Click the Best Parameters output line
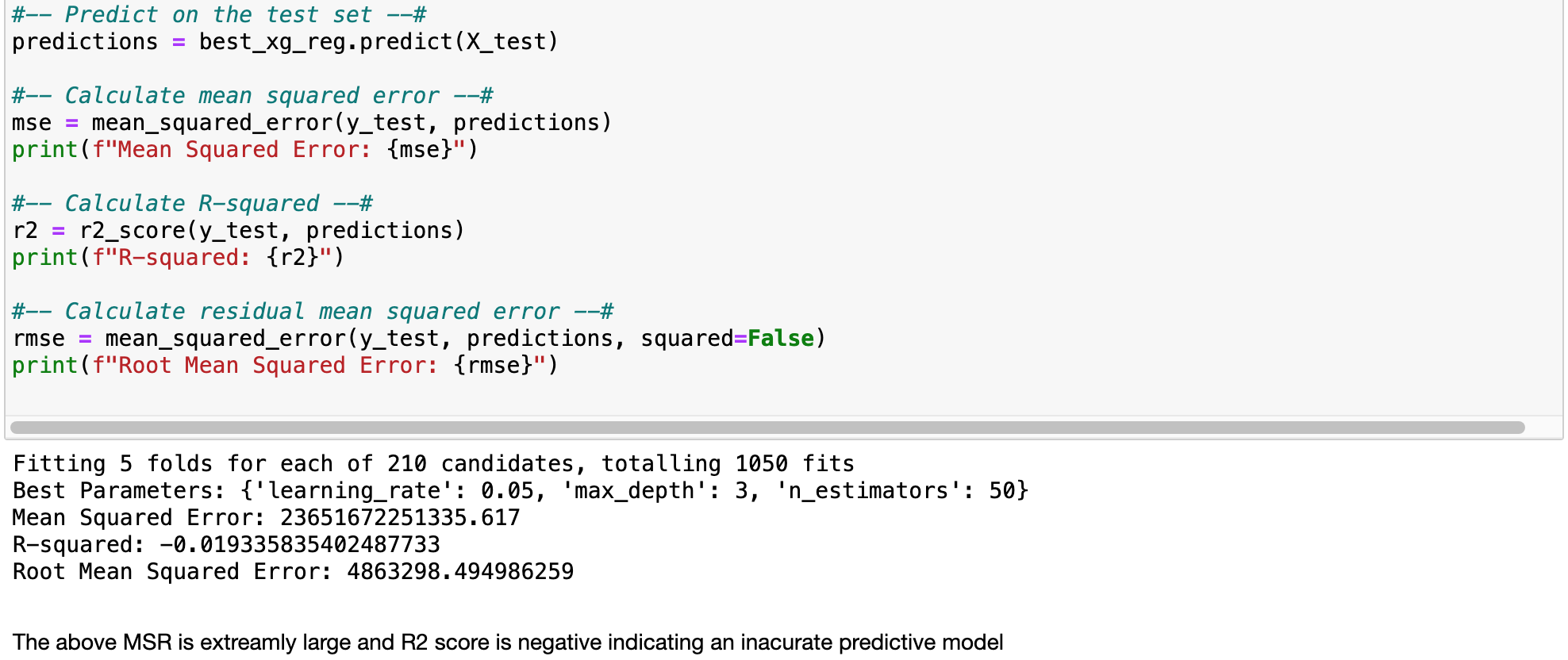Viewport: 1568px width, 660px height. (520, 491)
